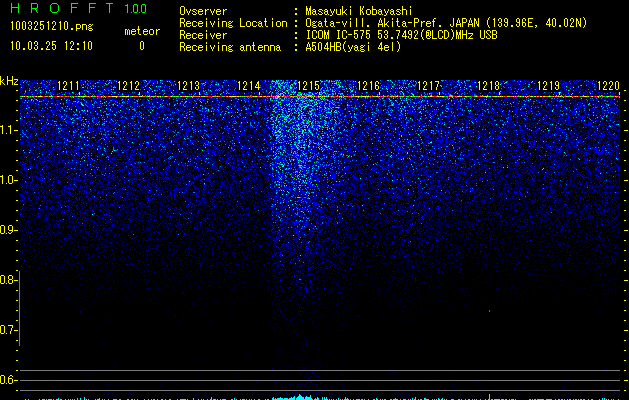This screenshot has height=400, width=629.
Task: Click the Receiver label
Action: coord(203,35)
